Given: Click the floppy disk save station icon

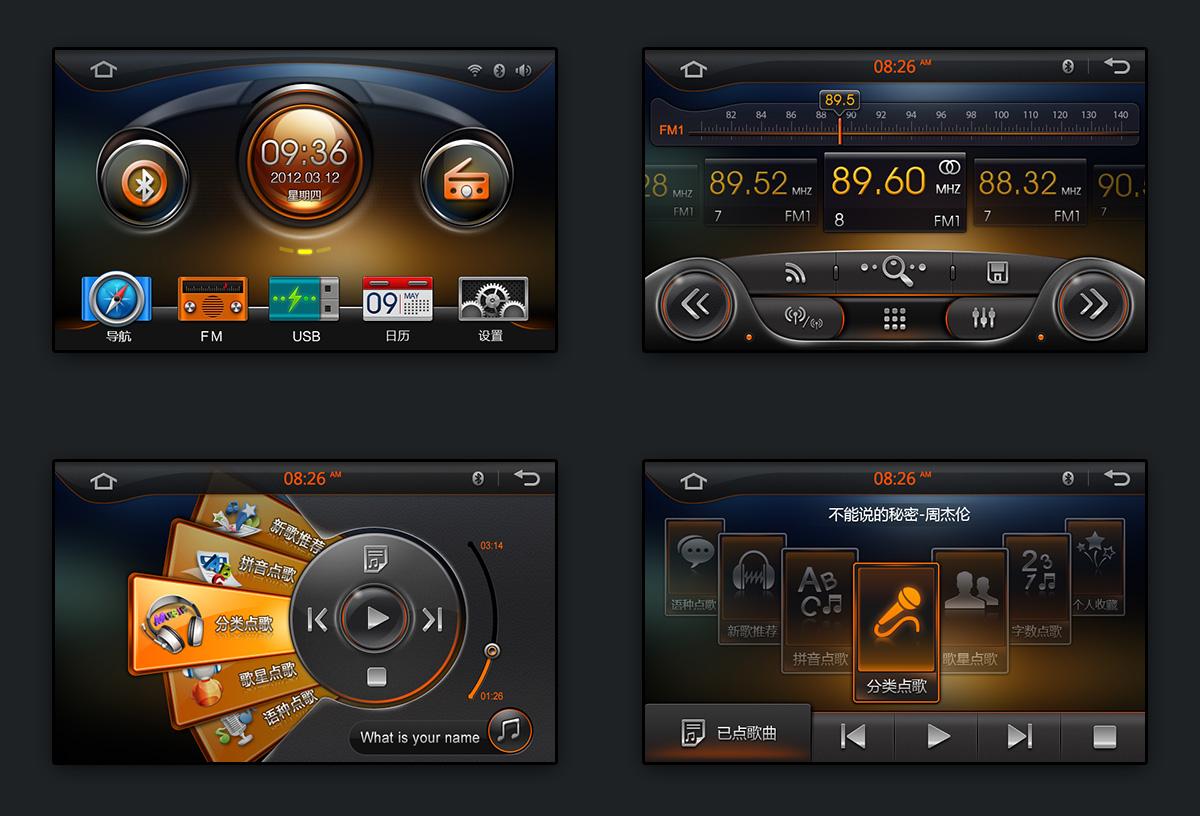Looking at the screenshot, I should tap(996, 272).
